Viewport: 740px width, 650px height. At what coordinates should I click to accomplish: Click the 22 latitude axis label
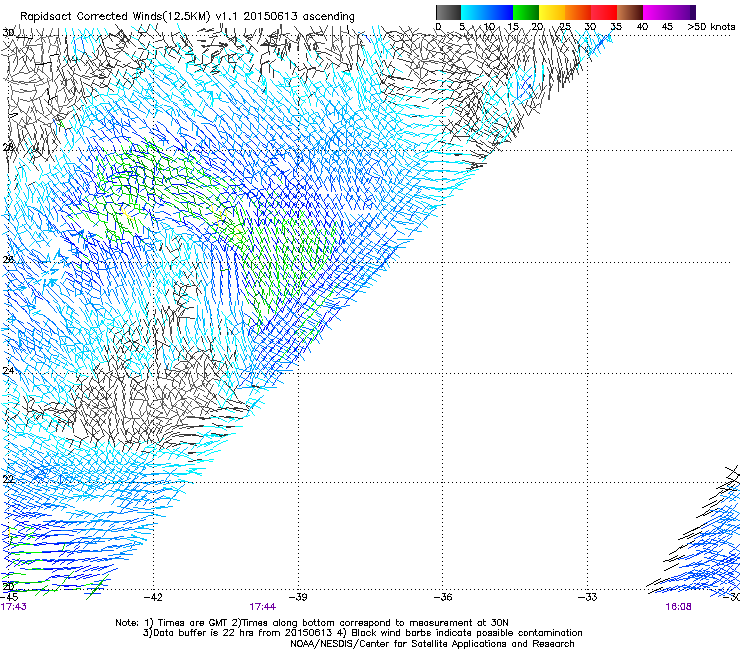tap(8, 480)
